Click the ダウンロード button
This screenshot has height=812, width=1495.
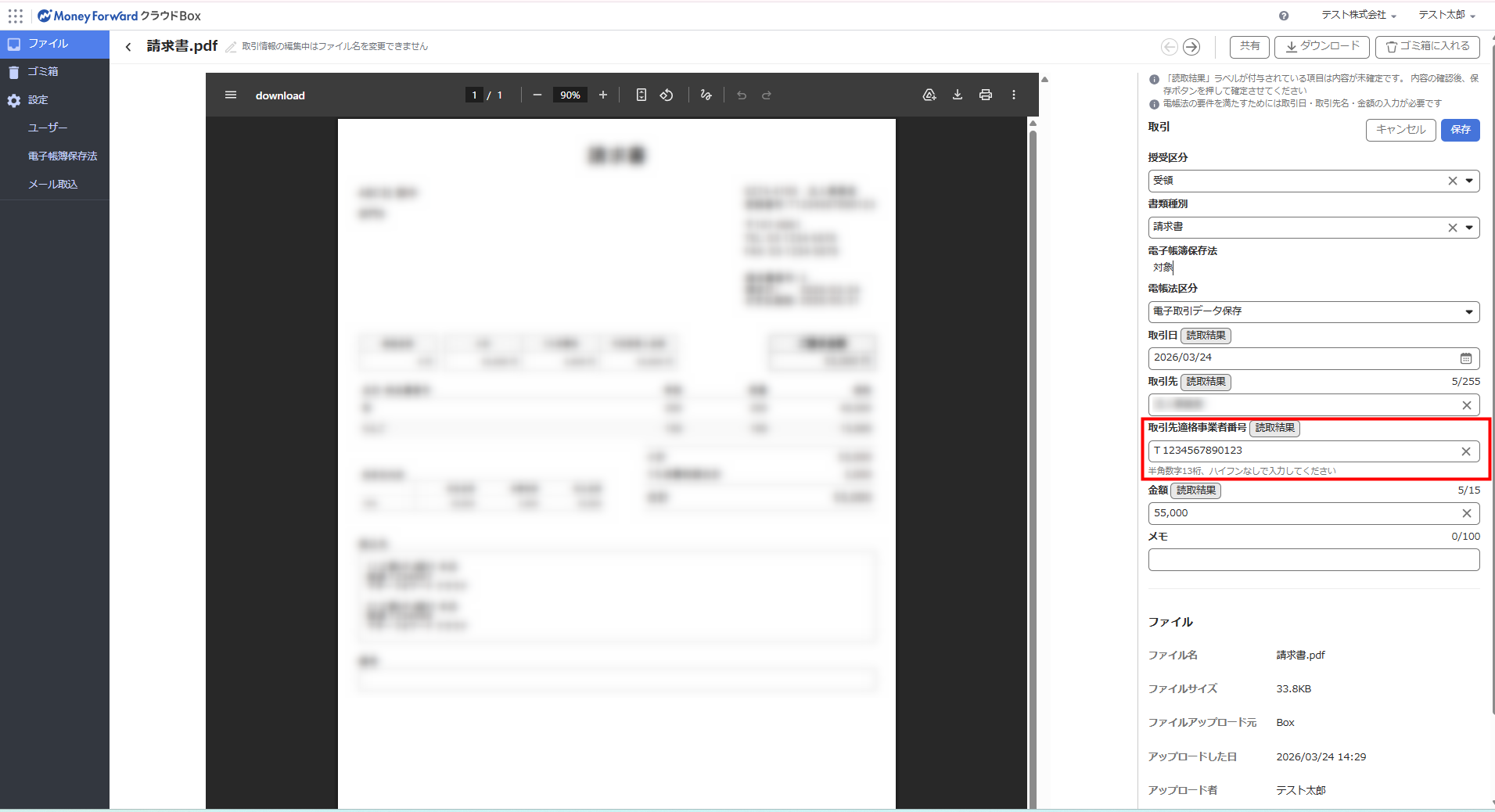(1321, 47)
